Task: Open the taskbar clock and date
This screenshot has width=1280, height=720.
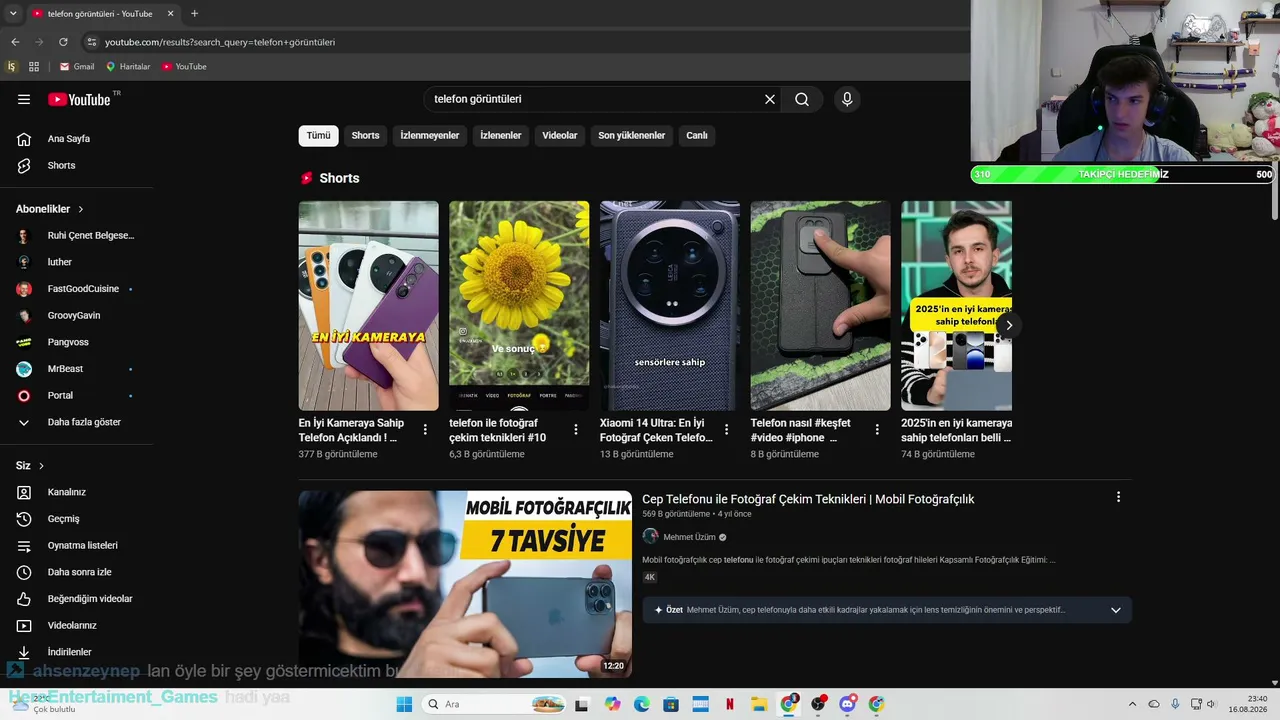Action: coord(1248,704)
